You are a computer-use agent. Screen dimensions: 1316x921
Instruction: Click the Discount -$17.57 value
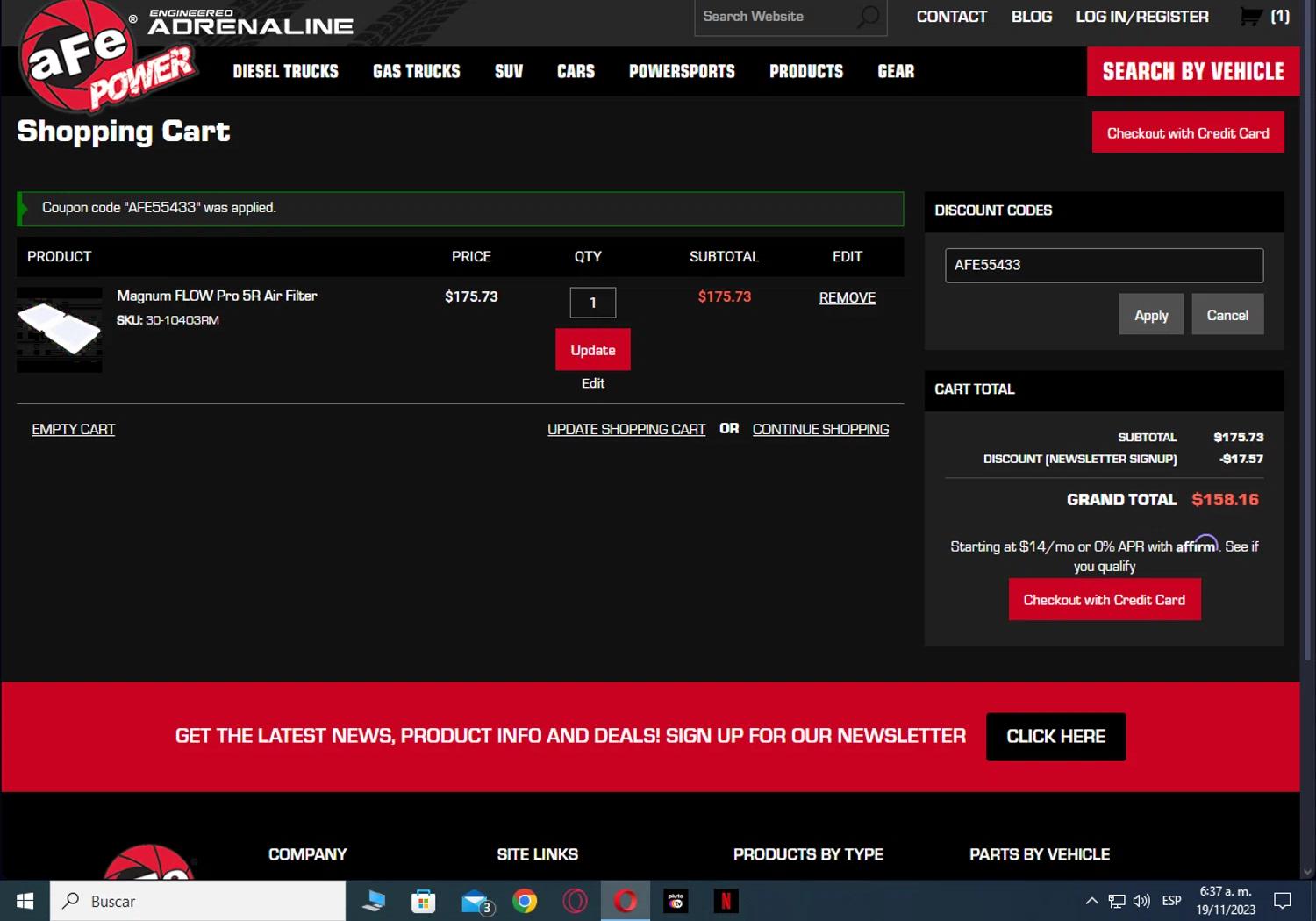tap(1241, 459)
